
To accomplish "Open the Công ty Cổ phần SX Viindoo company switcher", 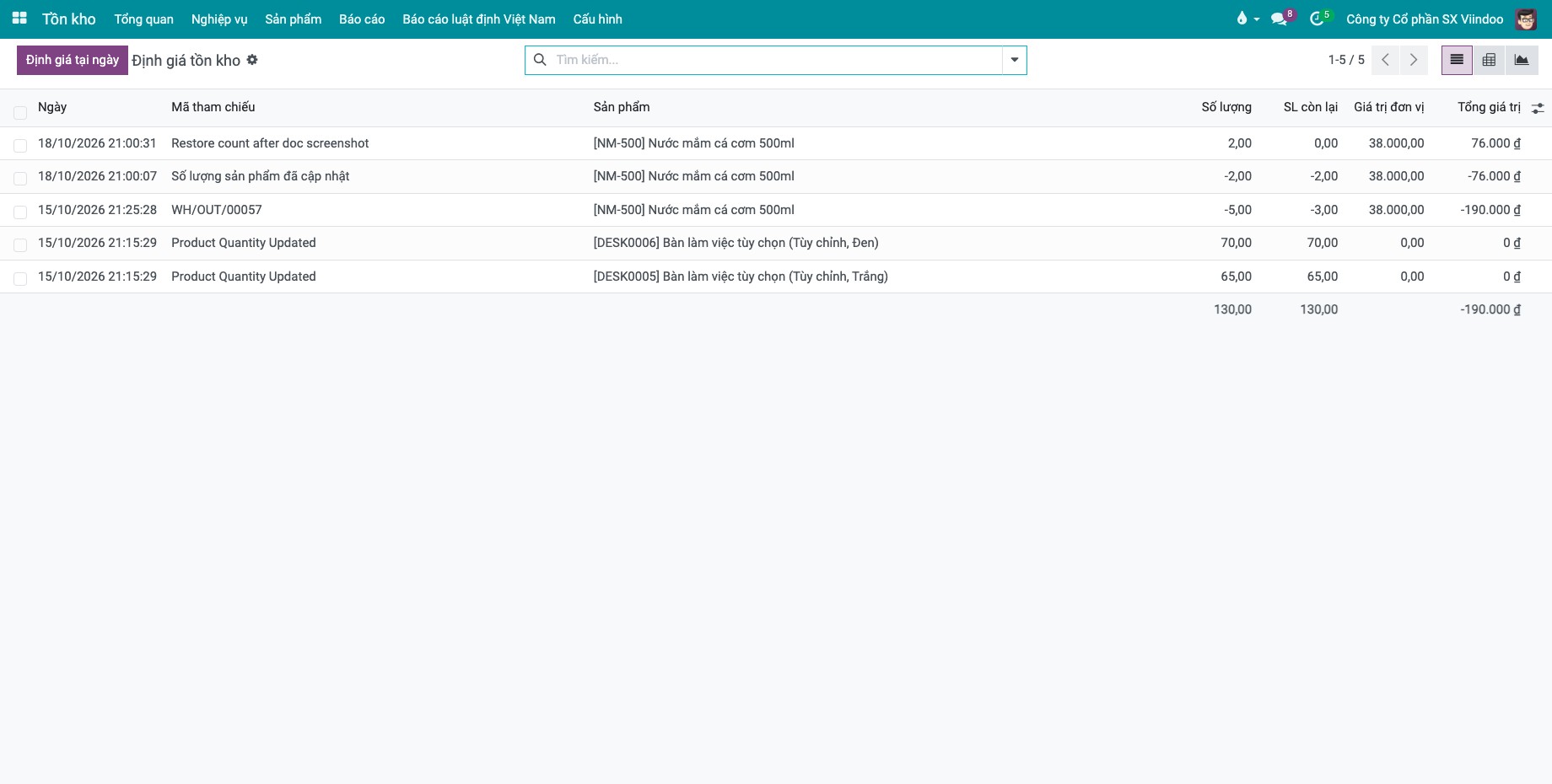I will 1425,19.
